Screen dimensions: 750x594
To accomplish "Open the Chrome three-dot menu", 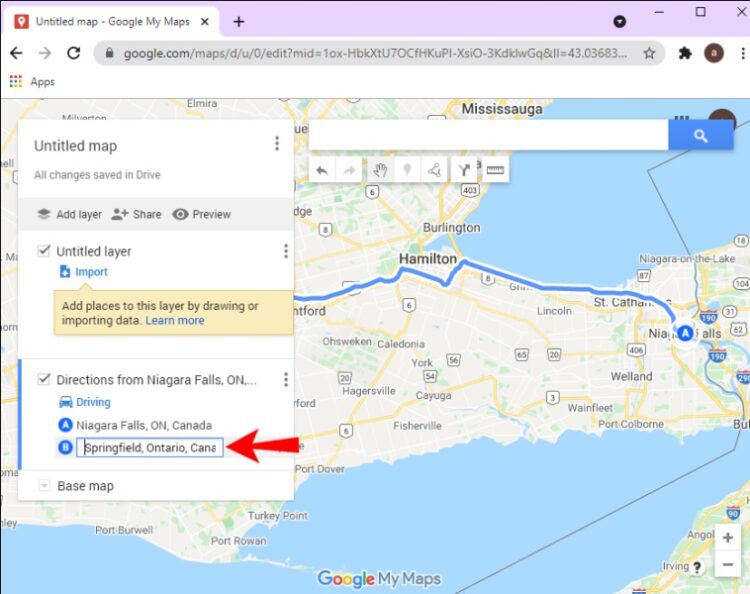I will click(x=743, y=53).
